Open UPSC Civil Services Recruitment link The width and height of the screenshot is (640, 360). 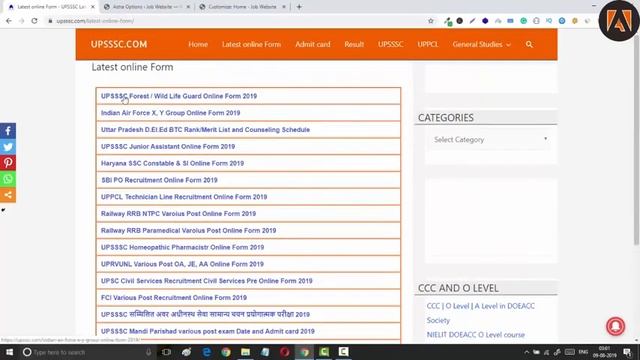pos(207,281)
